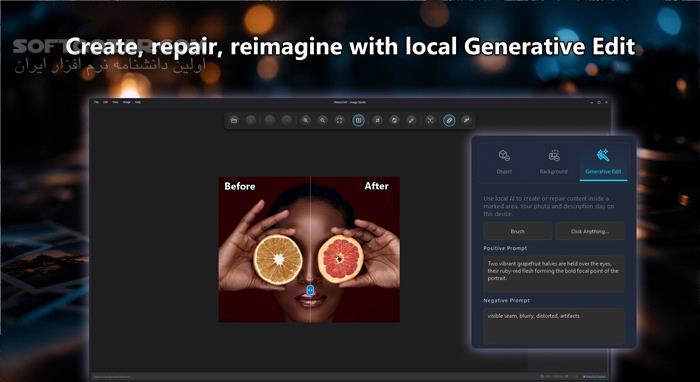The width and height of the screenshot is (700, 382).
Task: Click the copy icon left of the magnifier
Action: click(x=305, y=120)
